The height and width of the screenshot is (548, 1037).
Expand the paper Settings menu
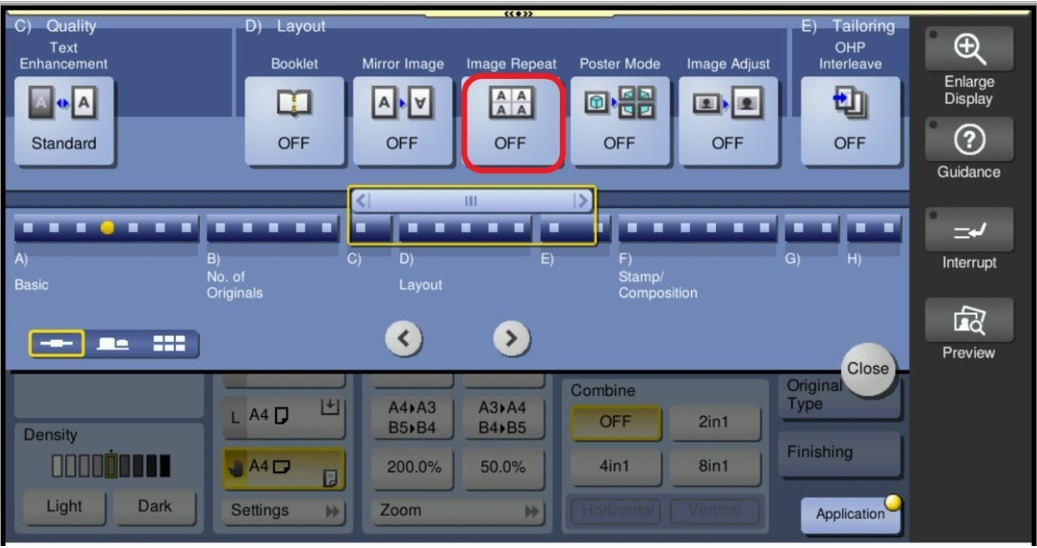tap(285, 510)
